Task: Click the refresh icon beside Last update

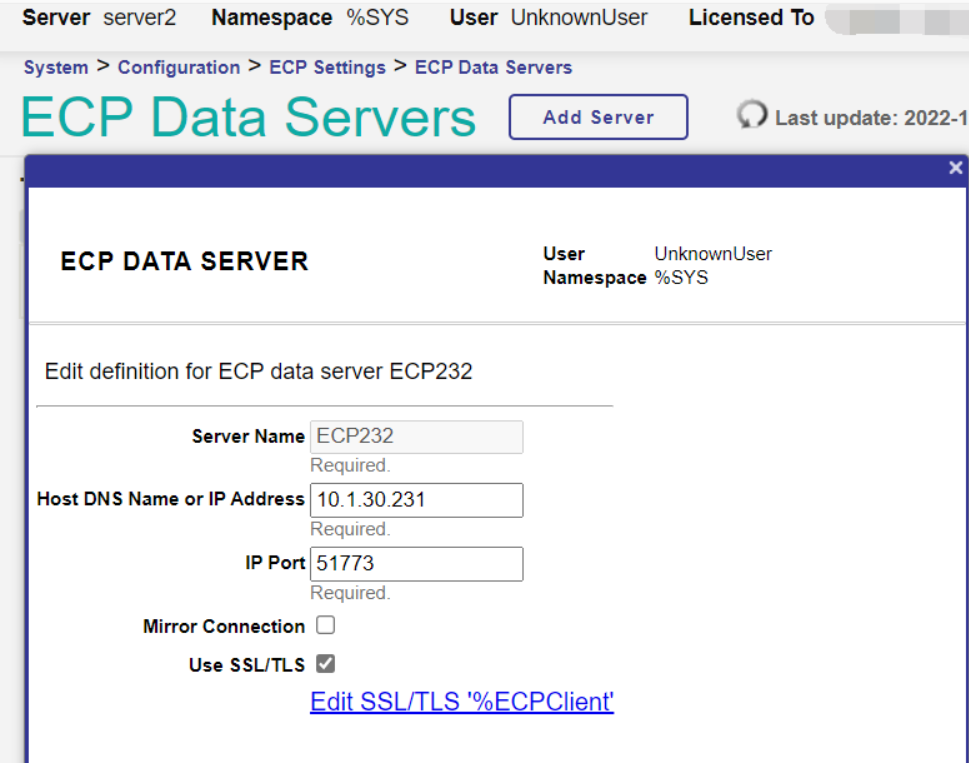Action: [752, 116]
